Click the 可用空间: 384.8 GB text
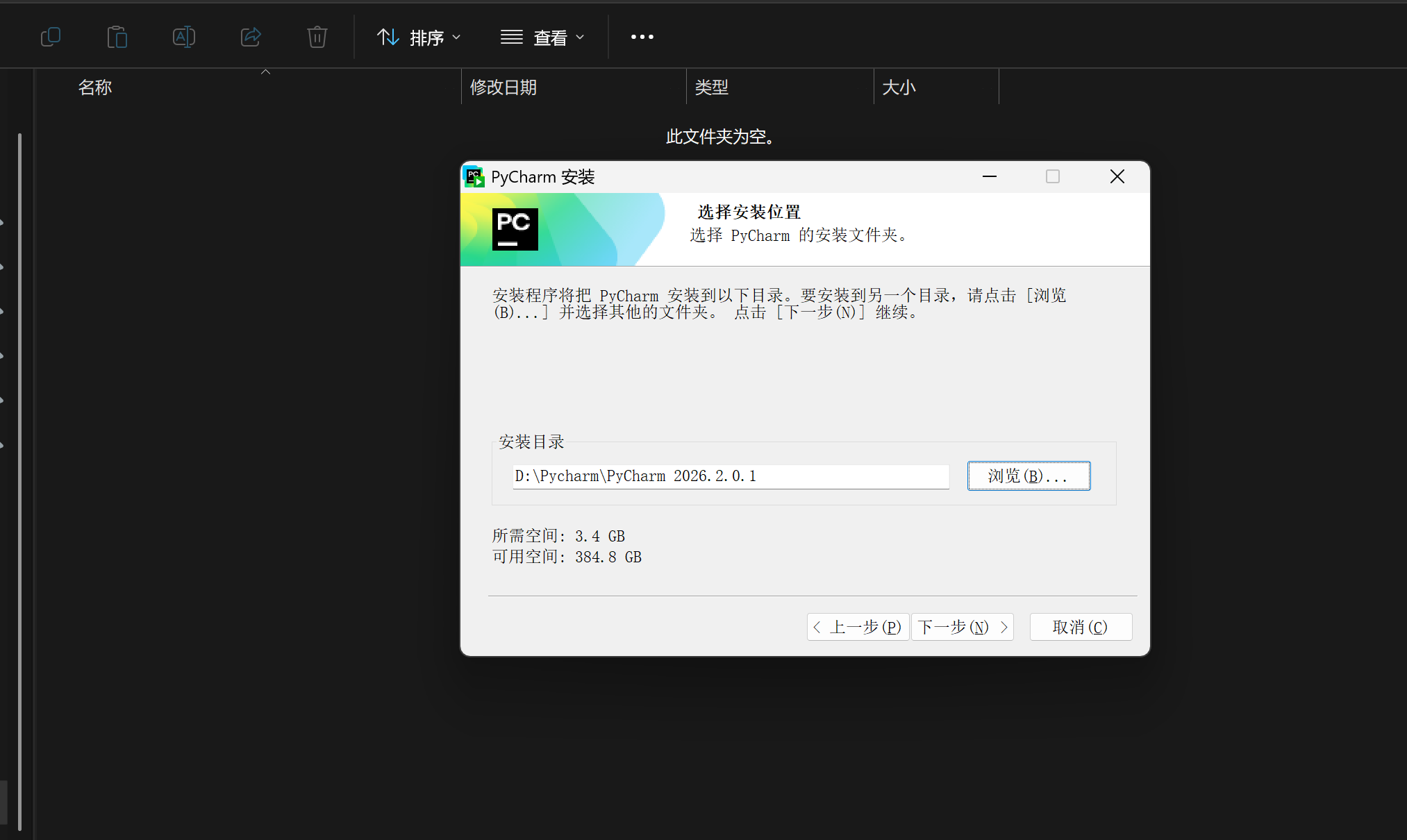Screen dimensions: 1407x840 [x=567, y=557]
